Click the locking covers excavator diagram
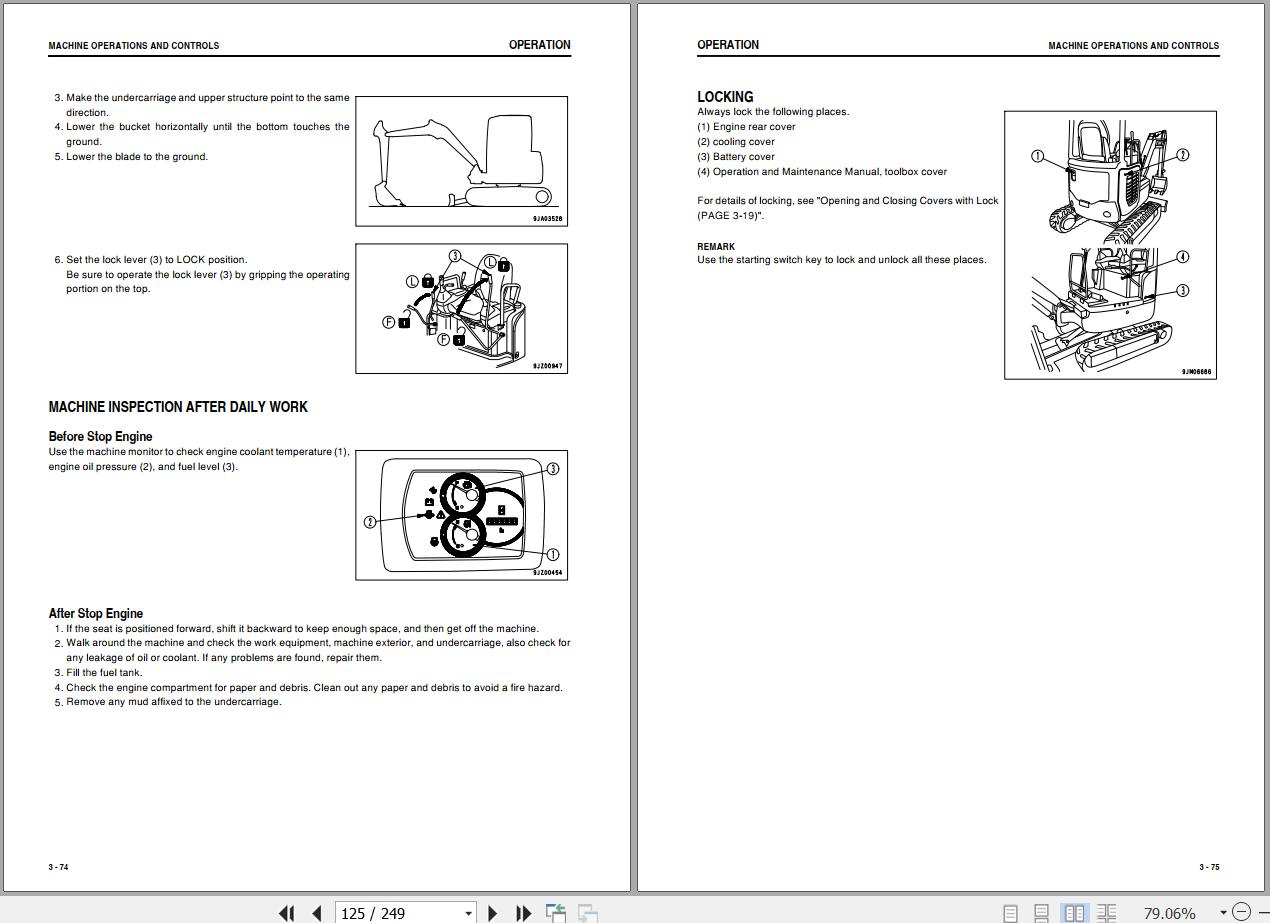This screenshot has width=1270, height=923. click(1110, 245)
